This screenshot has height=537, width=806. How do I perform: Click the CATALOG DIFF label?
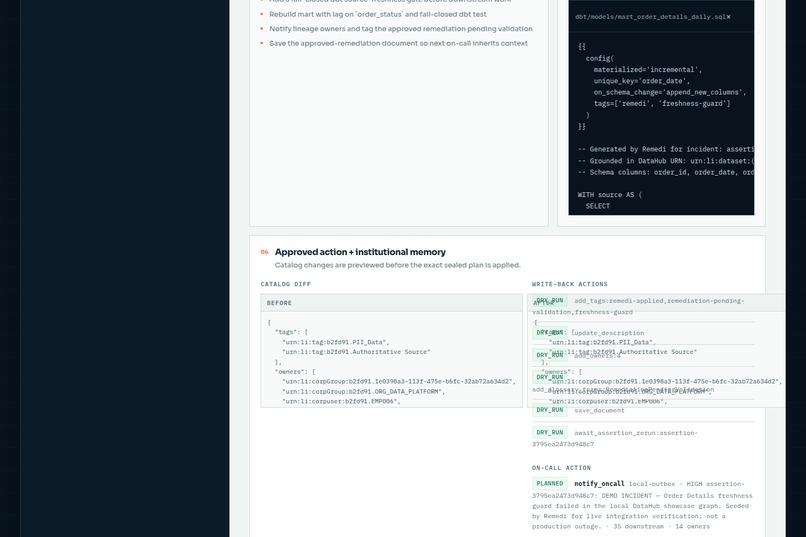tap(285, 284)
